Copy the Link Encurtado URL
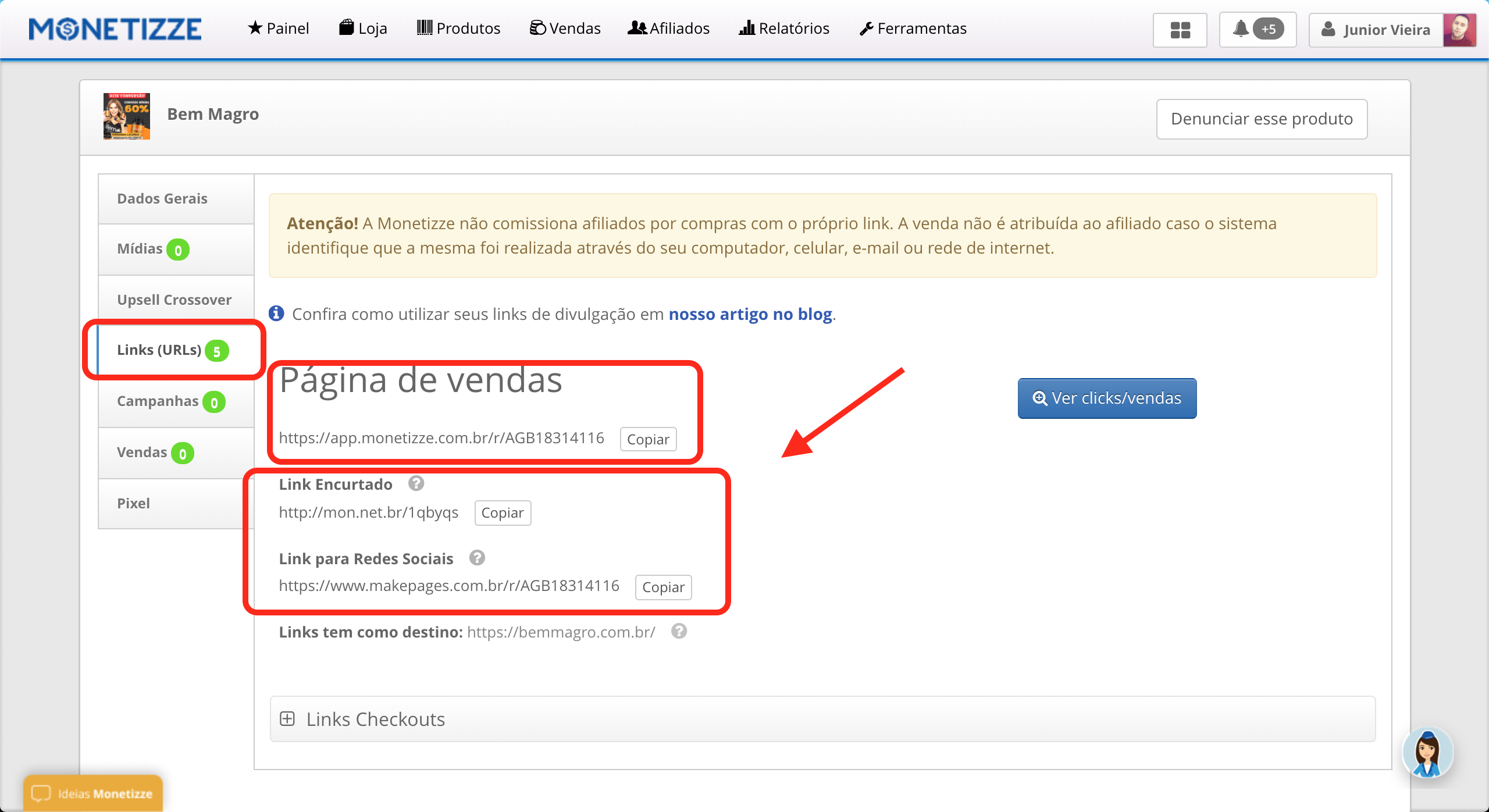This screenshot has width=1489, height=812. (503, 513)
